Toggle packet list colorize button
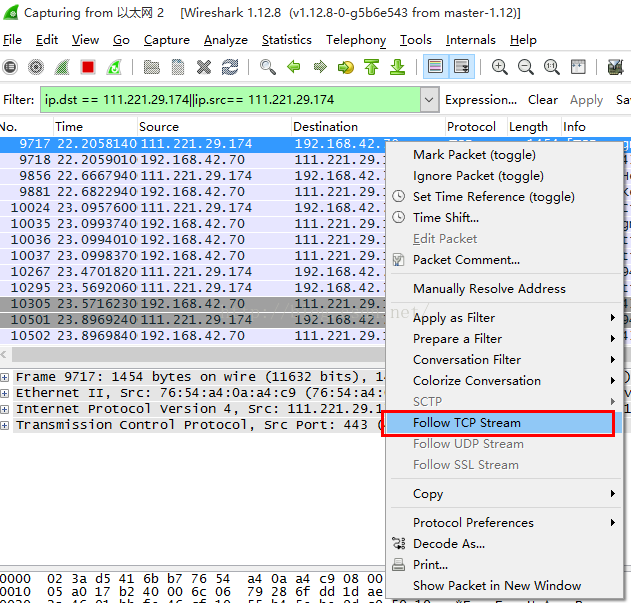This screenshot has width=631, height=603. point(435,67)
